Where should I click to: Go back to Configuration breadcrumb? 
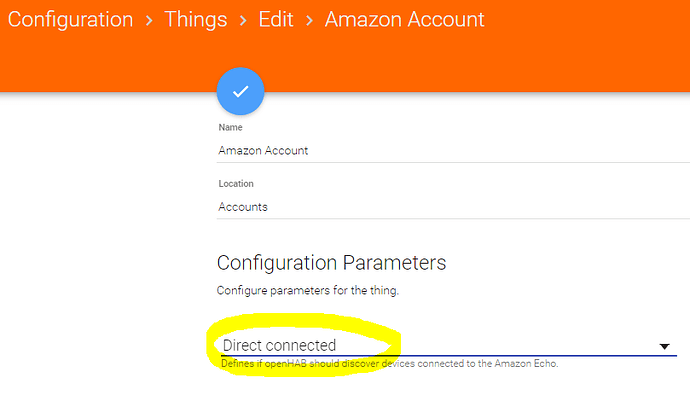[70, 20]
